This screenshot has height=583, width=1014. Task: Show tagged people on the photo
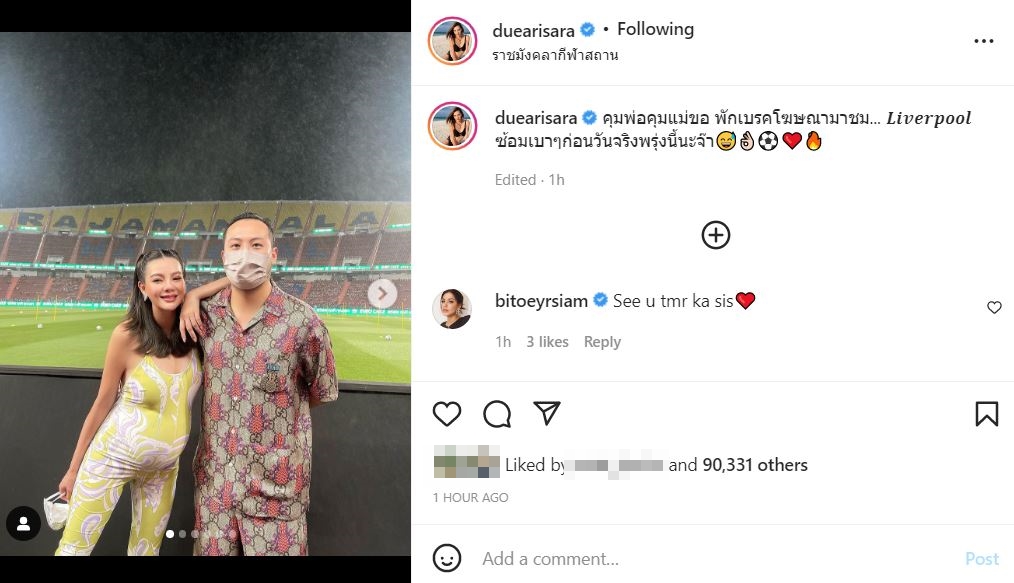(x=23, y=523)
